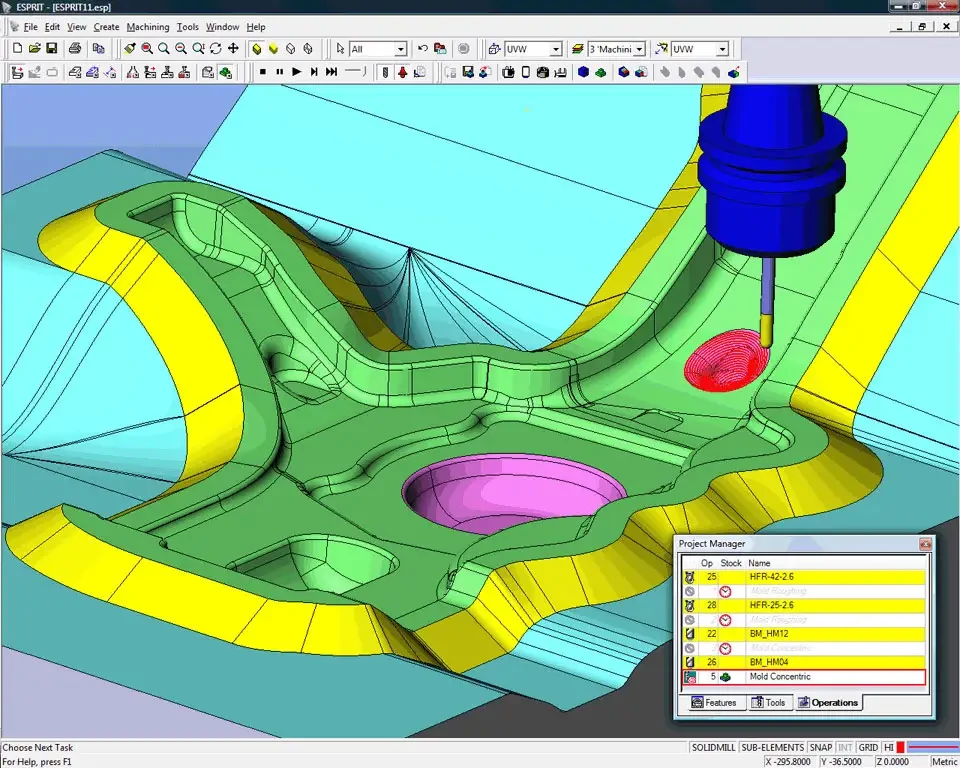The width and height of the screenshot is (960, 768).
Task: Click the Name column header in Project Manager
Action: [759, 563]
